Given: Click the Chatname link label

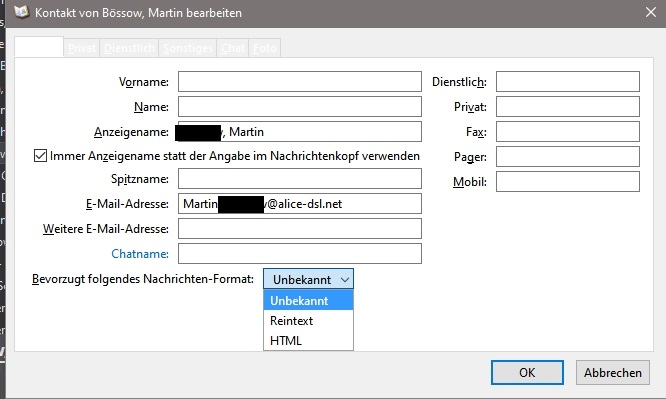Looking at the screenshot, I should [x=140, y=254].
